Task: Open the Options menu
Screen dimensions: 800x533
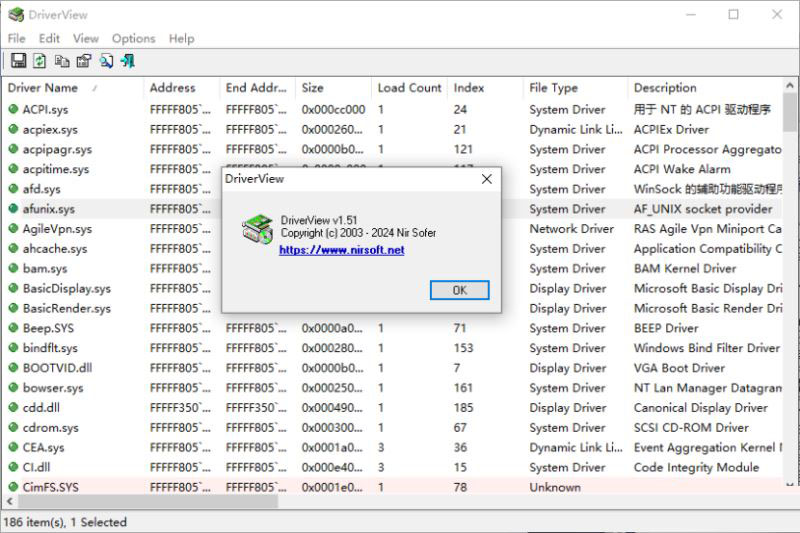Action: coord(134,39)
